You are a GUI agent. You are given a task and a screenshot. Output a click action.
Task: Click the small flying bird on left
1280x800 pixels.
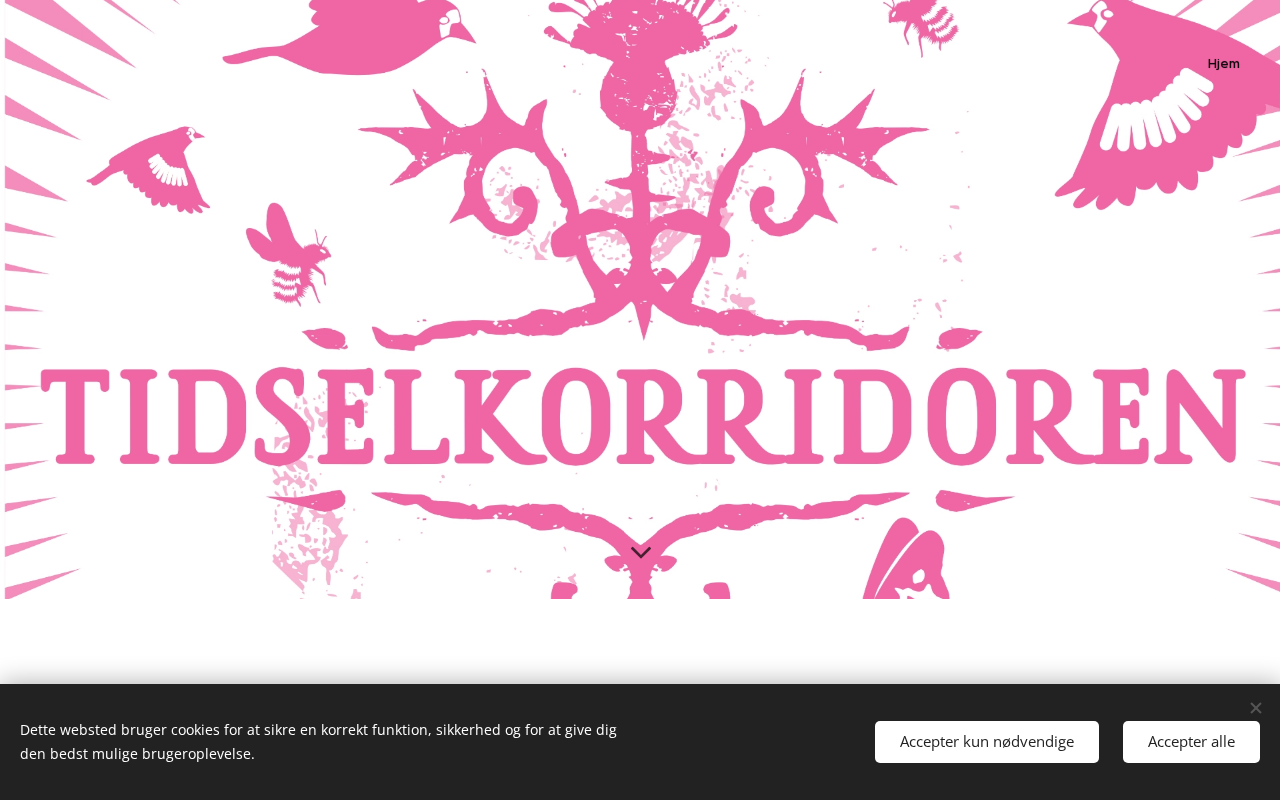click(150, 168)
